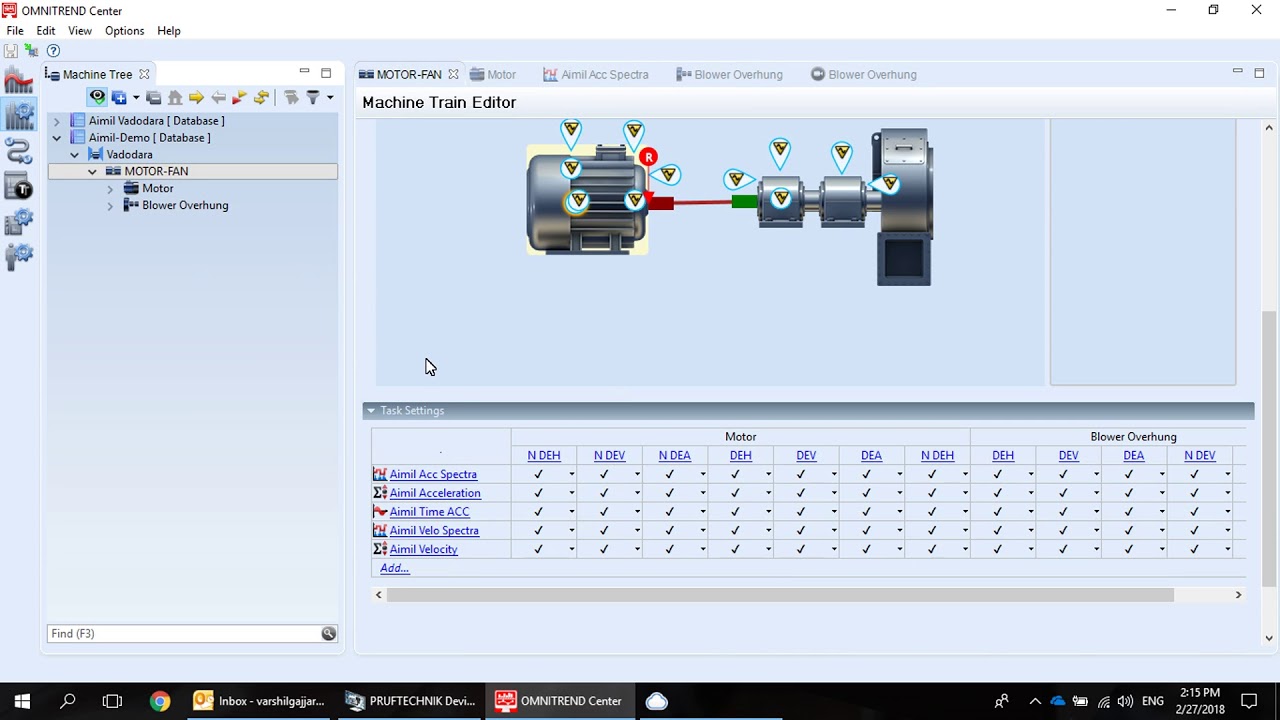Screen dimensions: 1280x720
Task: Click the blue add-item icon in Machine Tree toolbar
Action: pos(119,97)
